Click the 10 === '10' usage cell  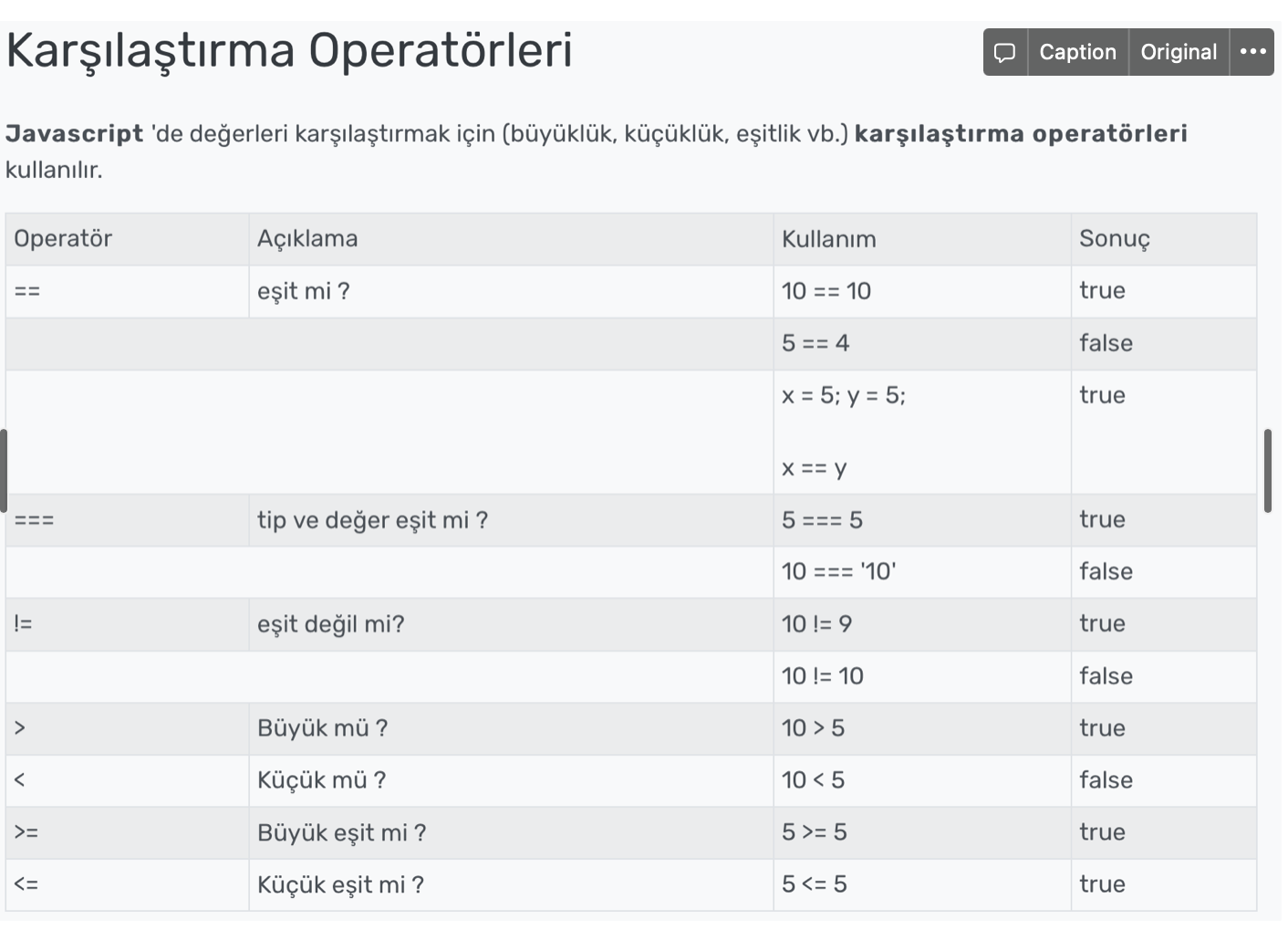pos(922,572)
